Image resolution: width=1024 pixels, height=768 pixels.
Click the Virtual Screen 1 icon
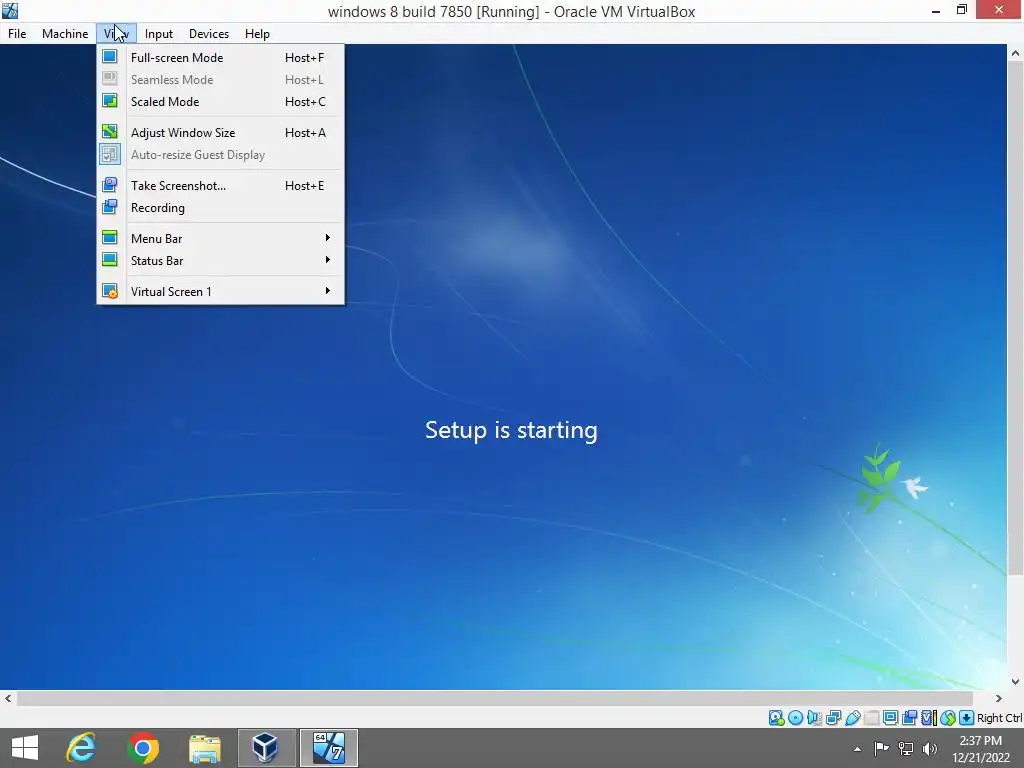[x=110, y=291]
